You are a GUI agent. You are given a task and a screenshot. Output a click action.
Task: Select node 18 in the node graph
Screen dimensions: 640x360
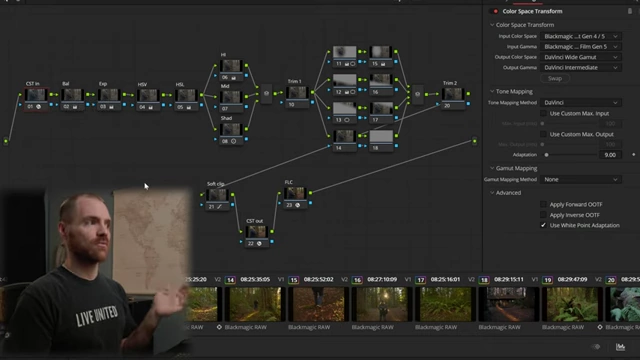point(381,141)
